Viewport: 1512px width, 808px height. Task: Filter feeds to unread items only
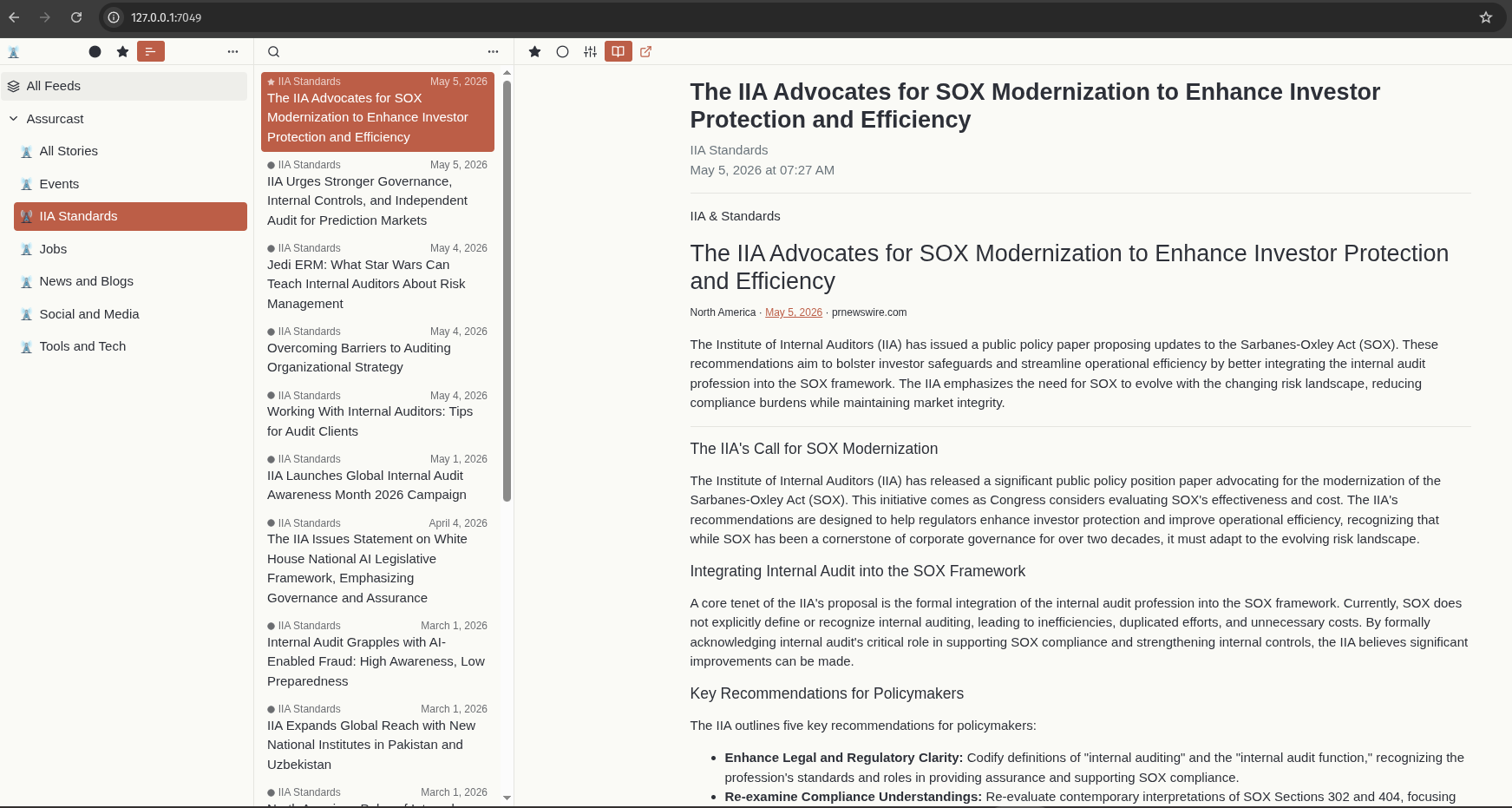point(95,52)
